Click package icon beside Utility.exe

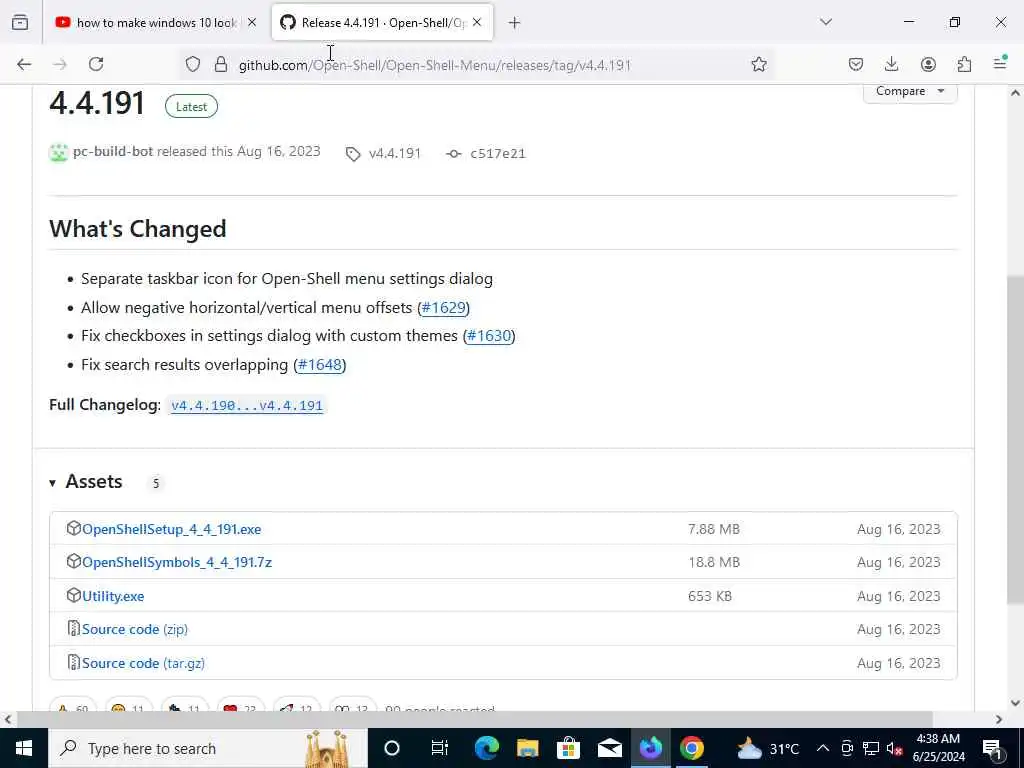click(x=74, y=595)
